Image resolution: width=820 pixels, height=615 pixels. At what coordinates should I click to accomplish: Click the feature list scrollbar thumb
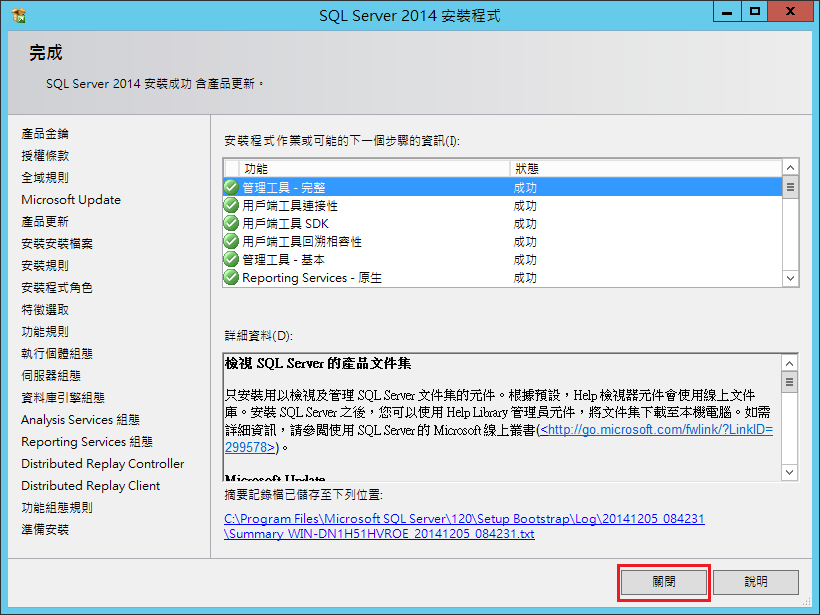pyautogui.click(x=790, y=187)
